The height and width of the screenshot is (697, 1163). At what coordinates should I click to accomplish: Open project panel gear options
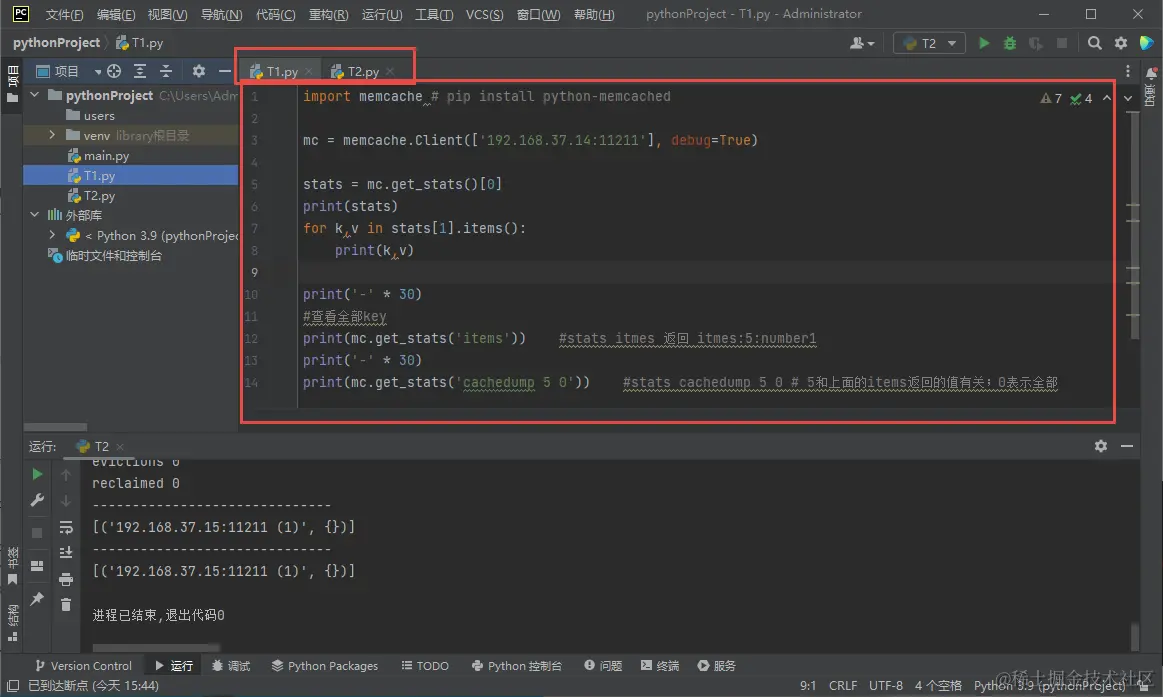[198, 71]
